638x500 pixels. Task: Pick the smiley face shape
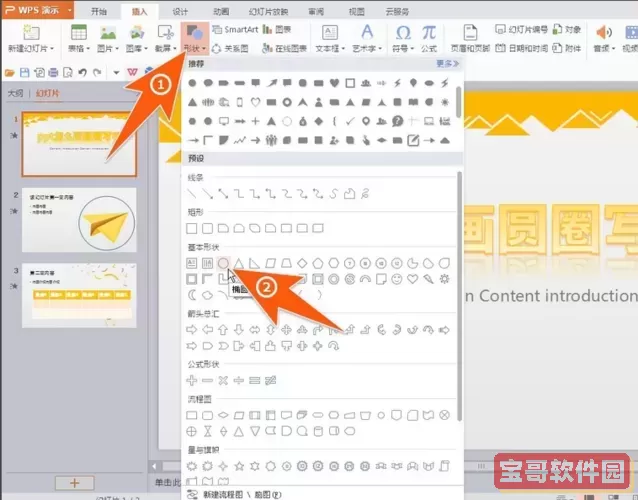(x=396, y=278)
